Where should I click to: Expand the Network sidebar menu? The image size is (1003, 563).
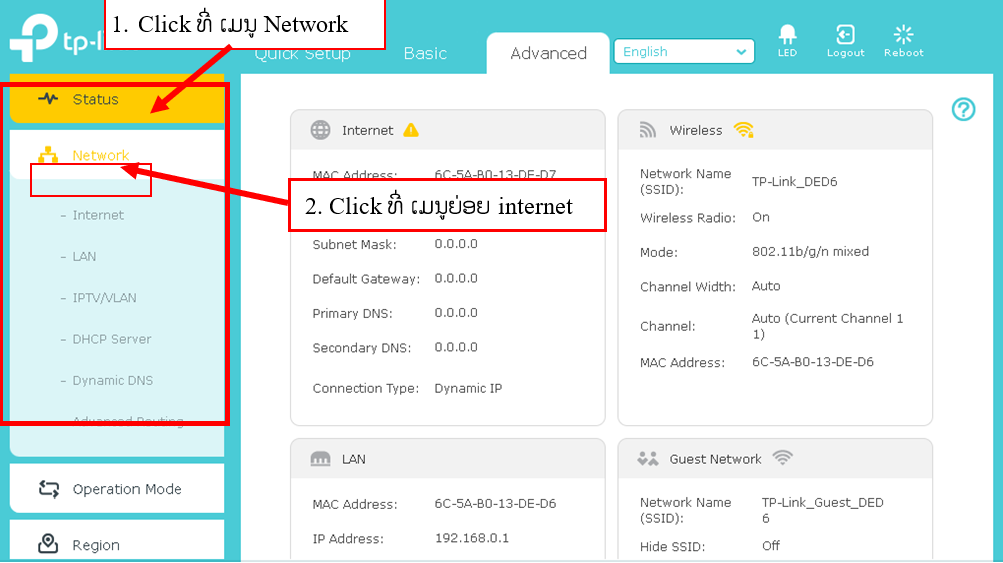coord(100,155)
